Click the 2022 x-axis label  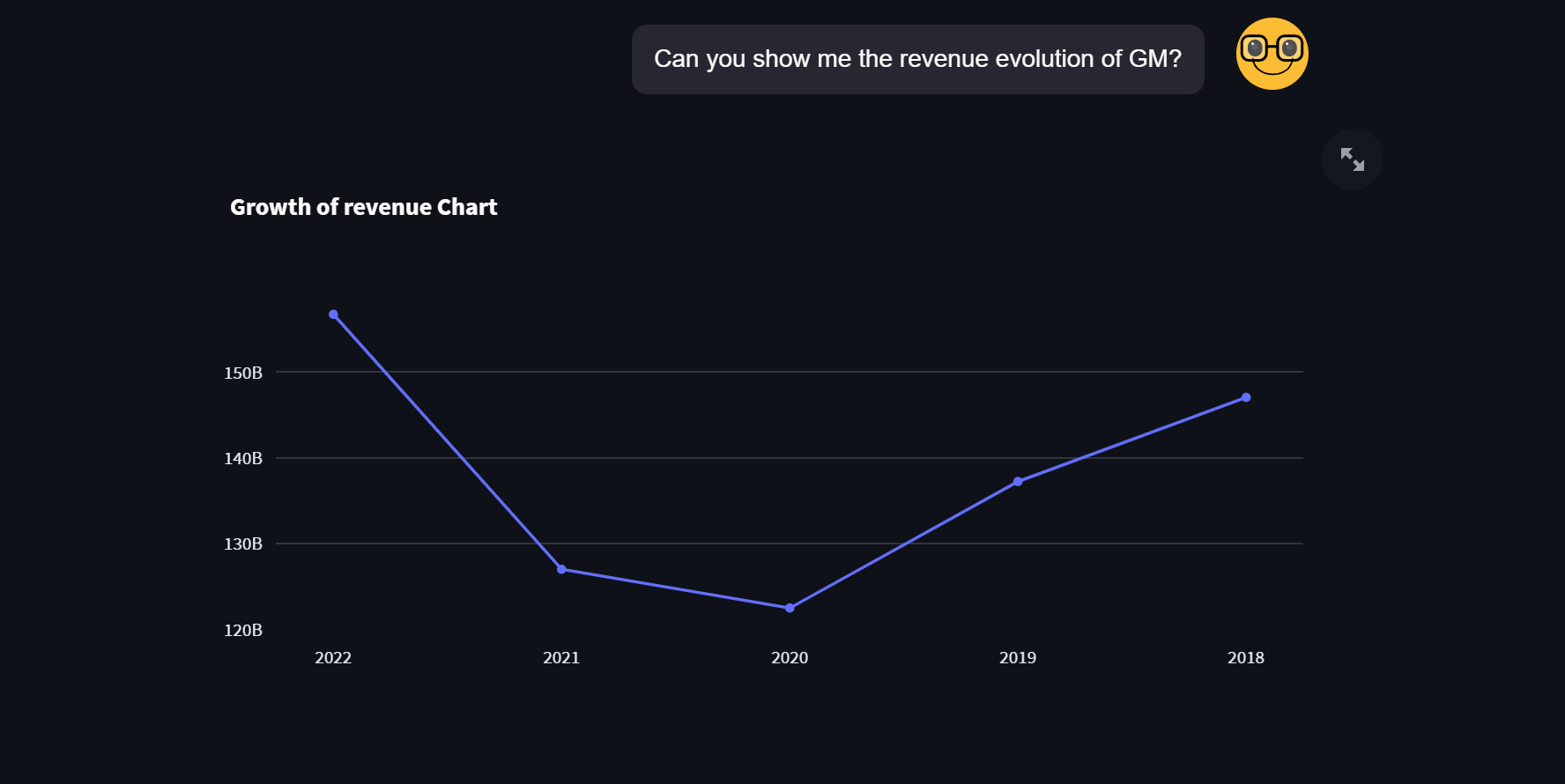click(x=333, y=657)
